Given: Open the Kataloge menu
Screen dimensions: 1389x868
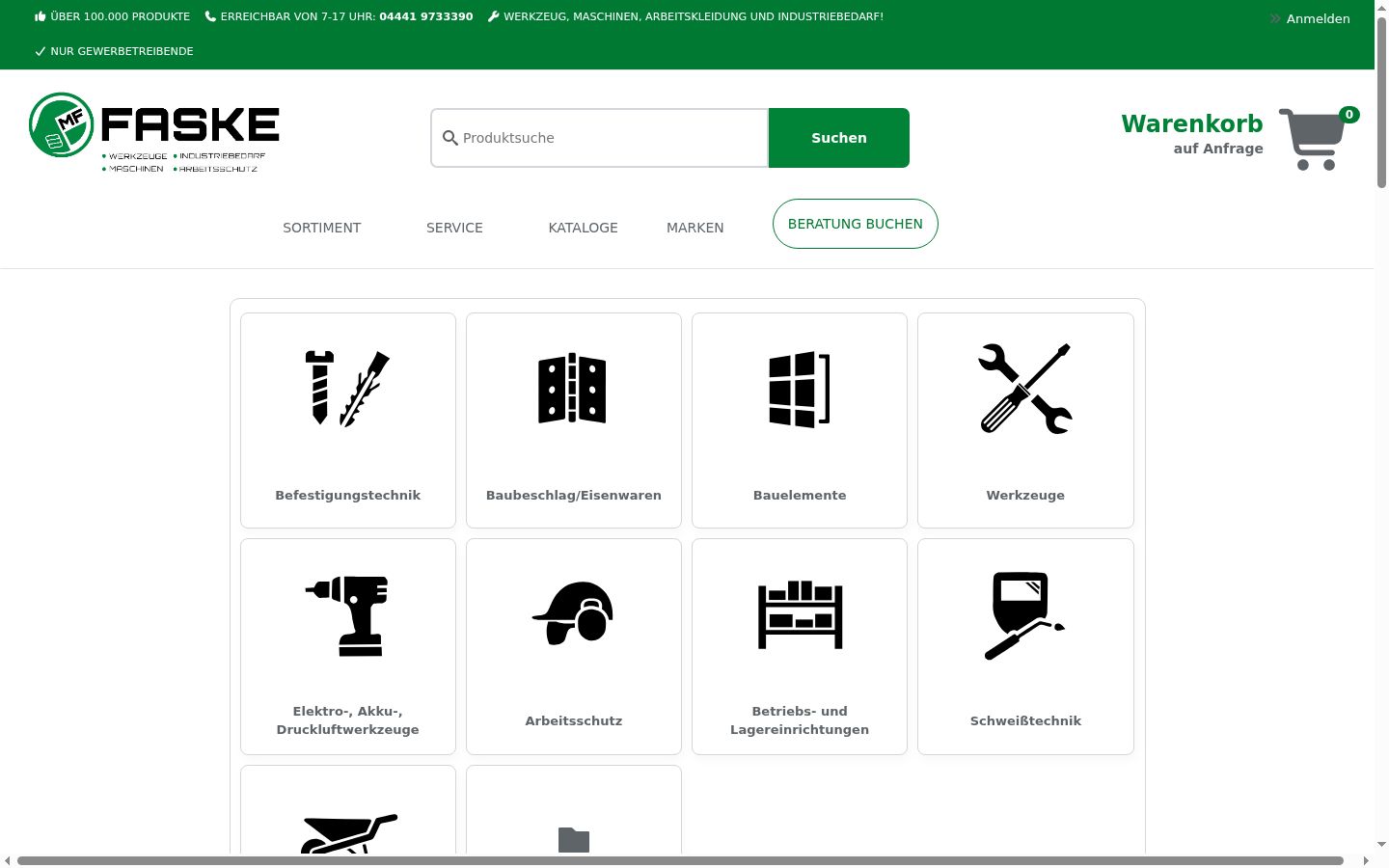Looking at the screenshot, I should pyautogui.click(x=583, y=228).
